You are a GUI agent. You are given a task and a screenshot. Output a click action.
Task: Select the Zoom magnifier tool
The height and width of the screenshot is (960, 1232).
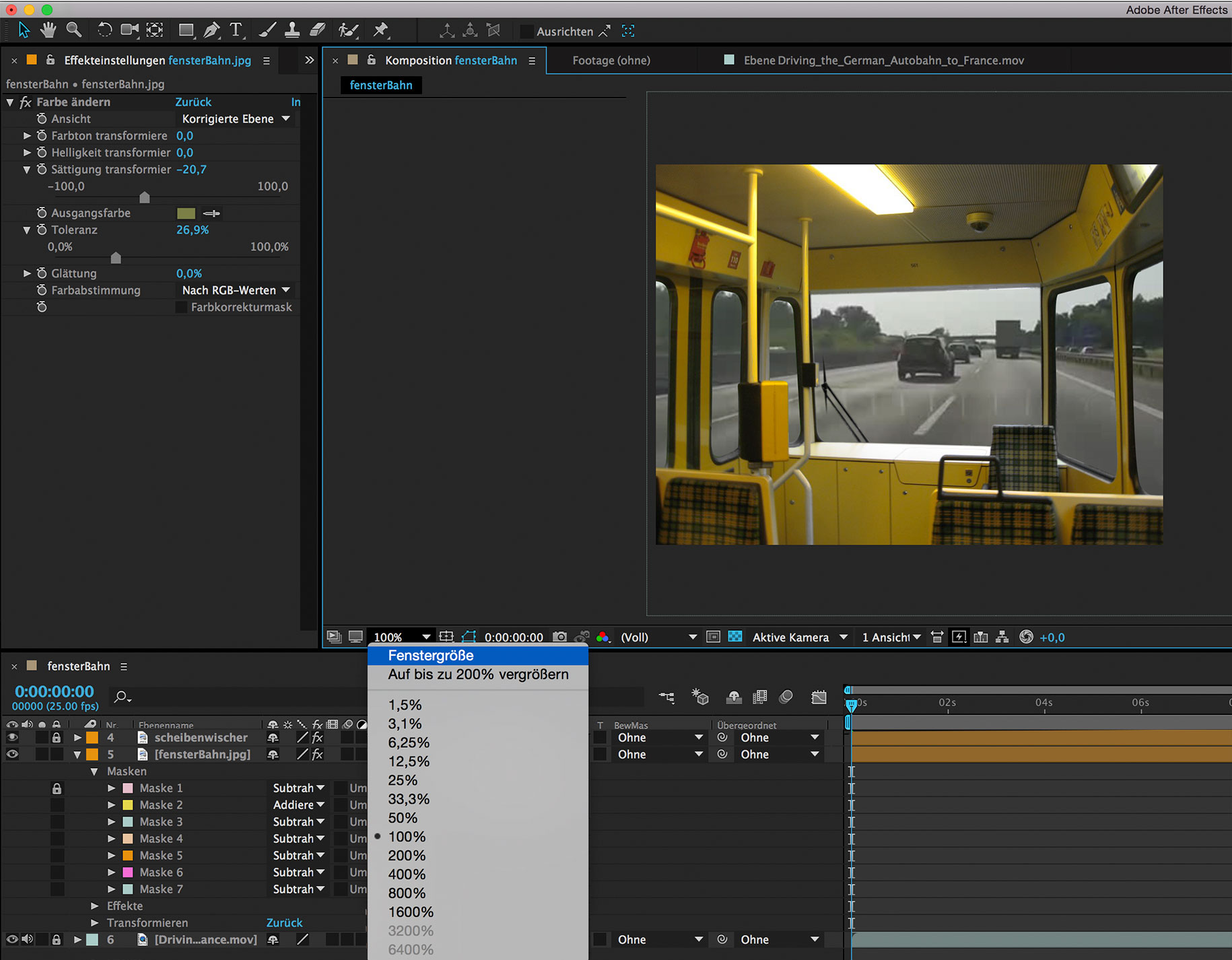tap(74, 30)
